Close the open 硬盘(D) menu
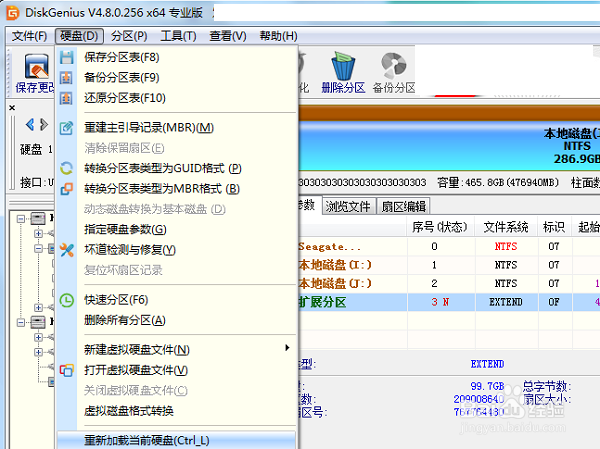 click(79, 36)
